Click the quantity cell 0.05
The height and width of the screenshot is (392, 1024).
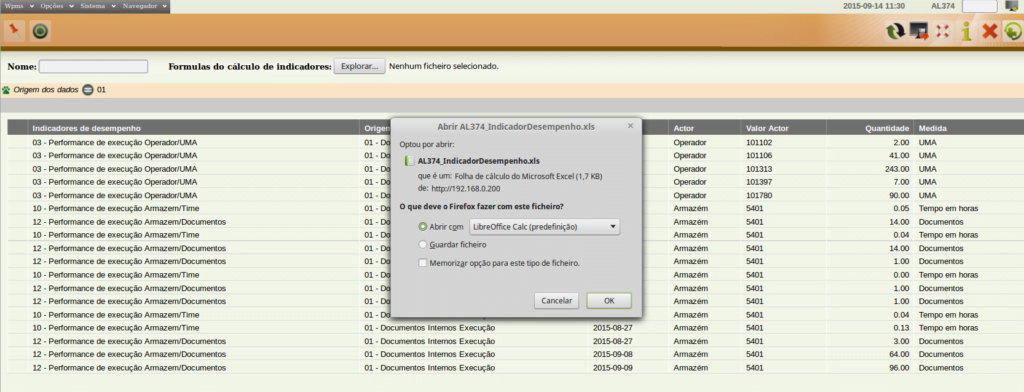point(901,208)
